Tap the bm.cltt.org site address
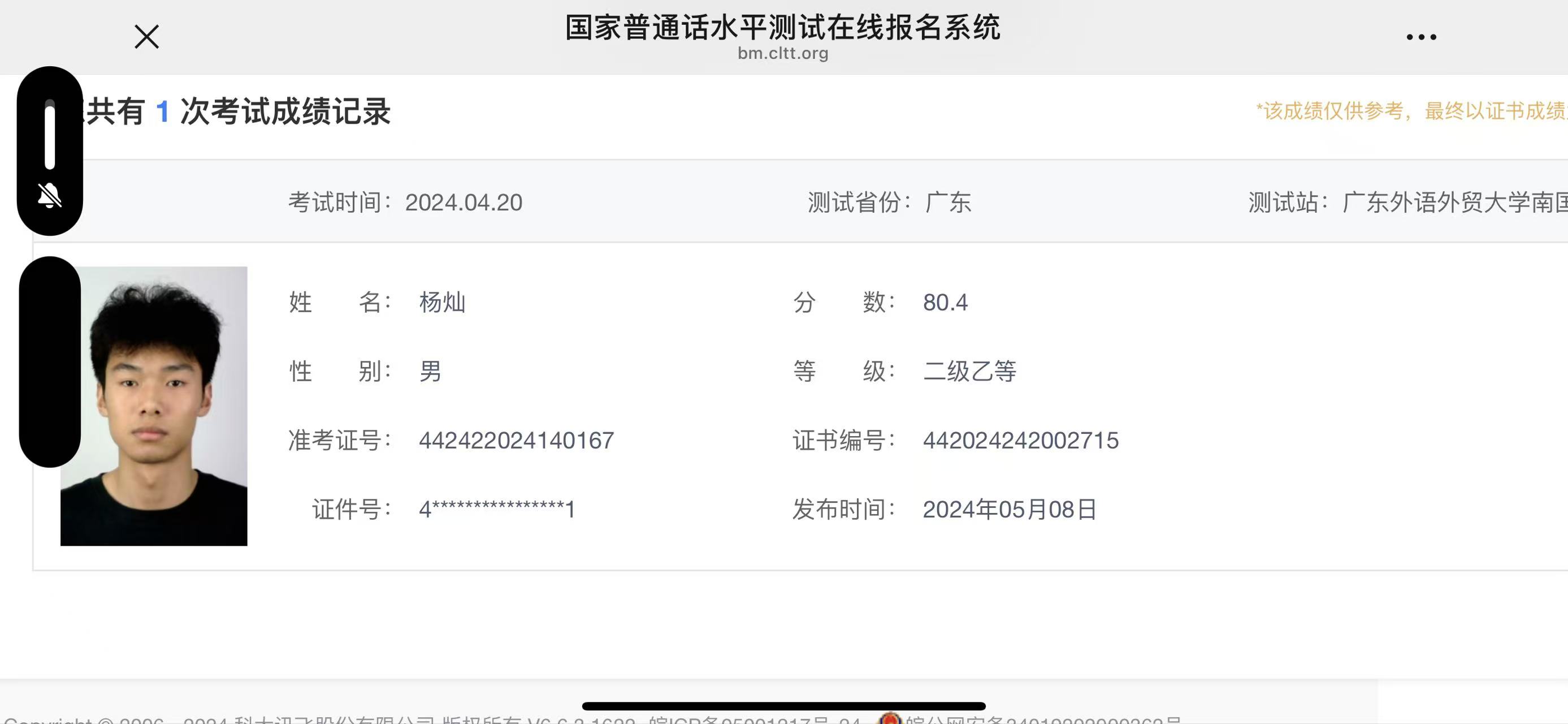The width and height of the screenshot is (1568, 724). [783, 54]
